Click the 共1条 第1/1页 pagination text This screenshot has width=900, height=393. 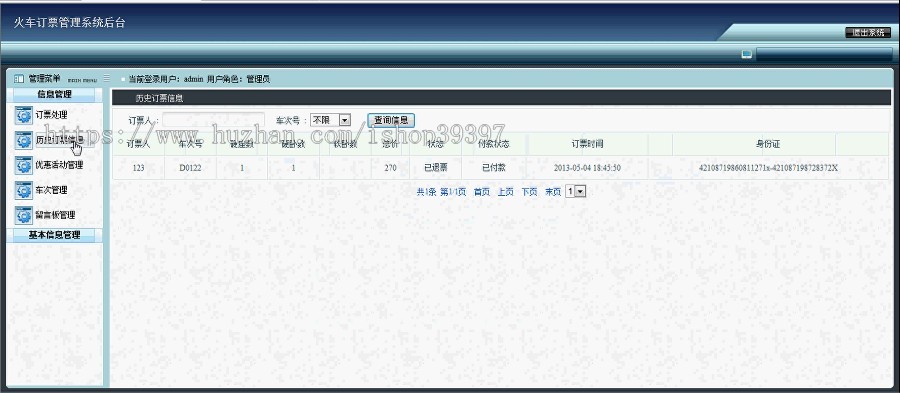pyautogui.click(x=441, y=192)
